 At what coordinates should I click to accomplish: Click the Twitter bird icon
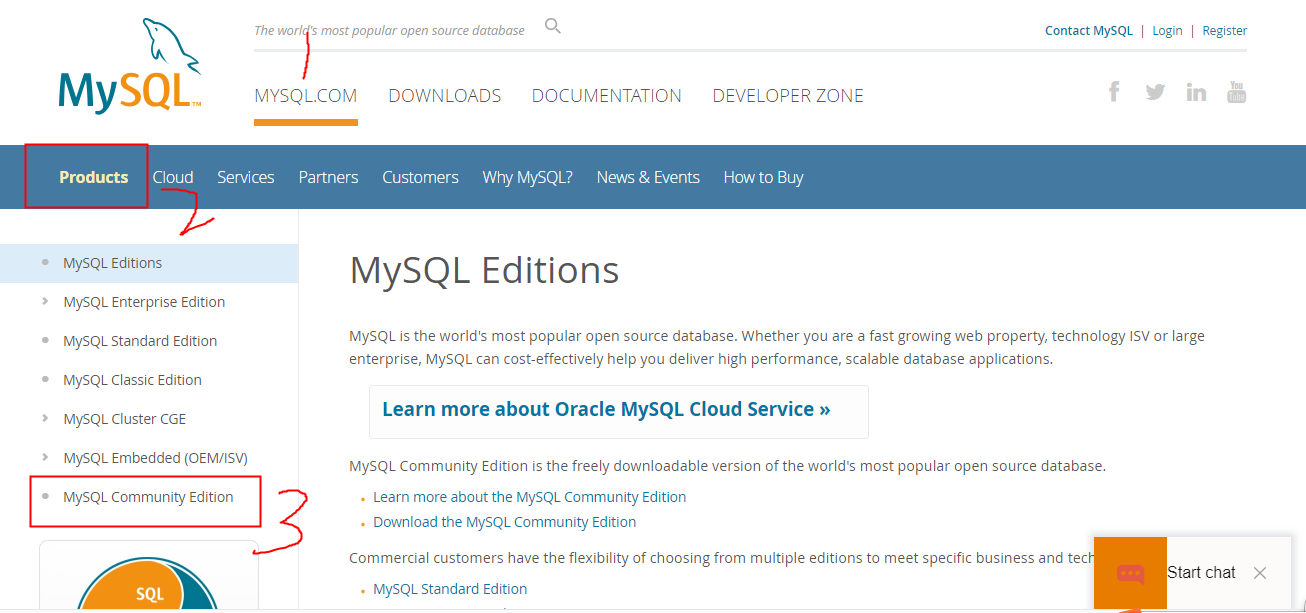pos(1155,91)
